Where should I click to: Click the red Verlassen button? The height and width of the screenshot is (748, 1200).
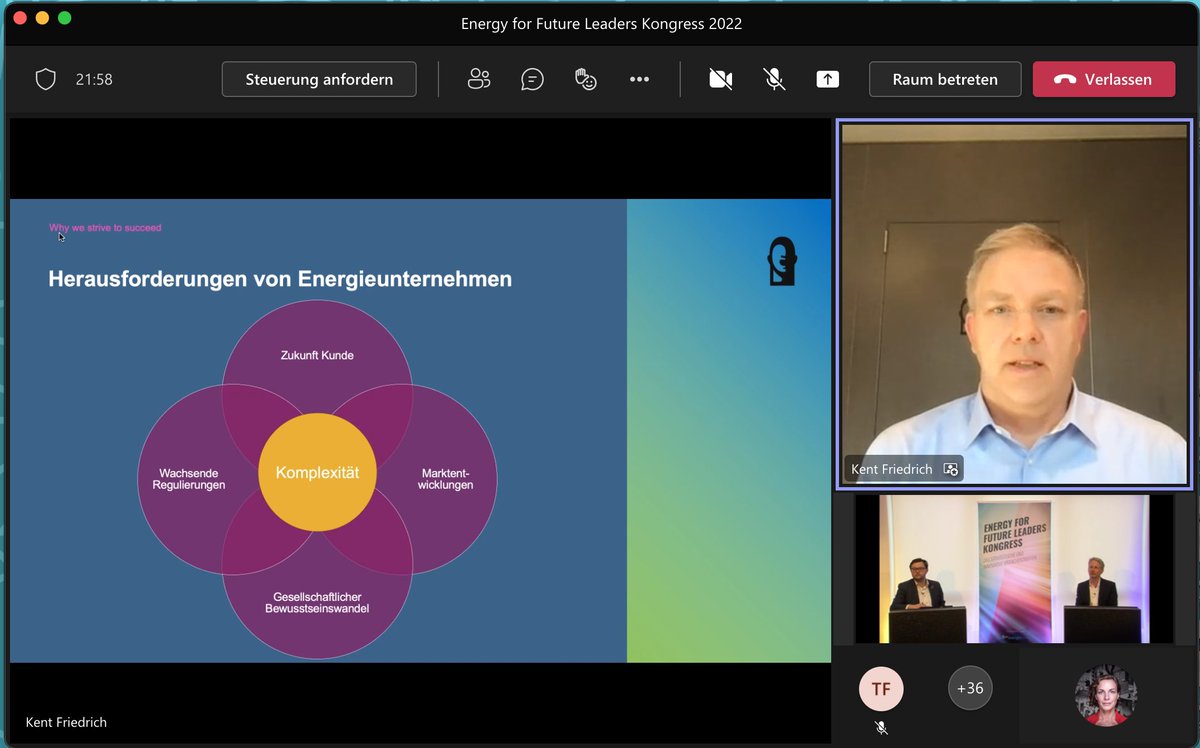[x=1104, y=79]
